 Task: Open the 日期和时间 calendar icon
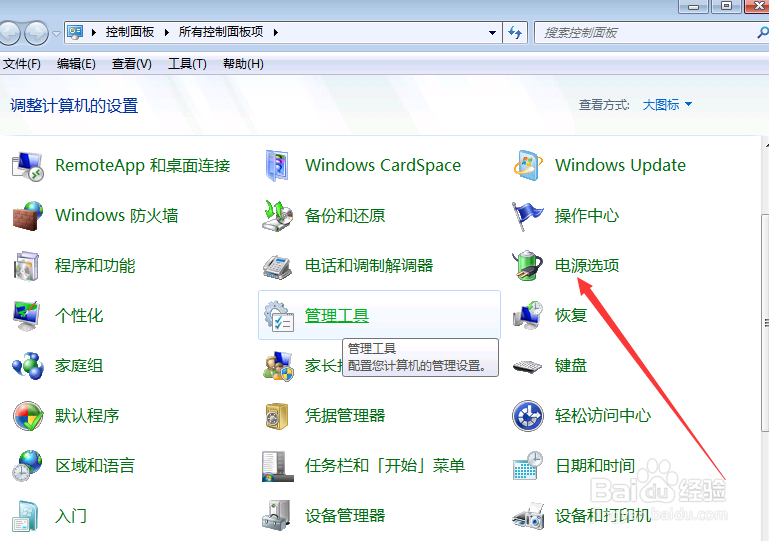(x=528, y=466)
